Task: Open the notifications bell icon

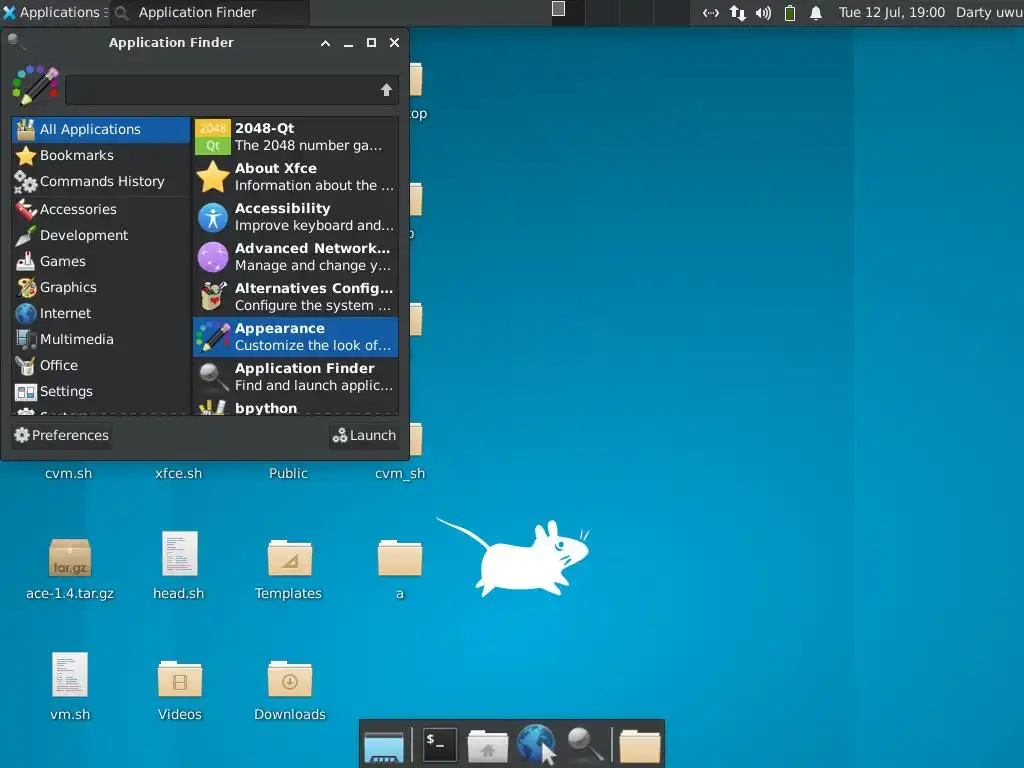Action: click(816, 13)
